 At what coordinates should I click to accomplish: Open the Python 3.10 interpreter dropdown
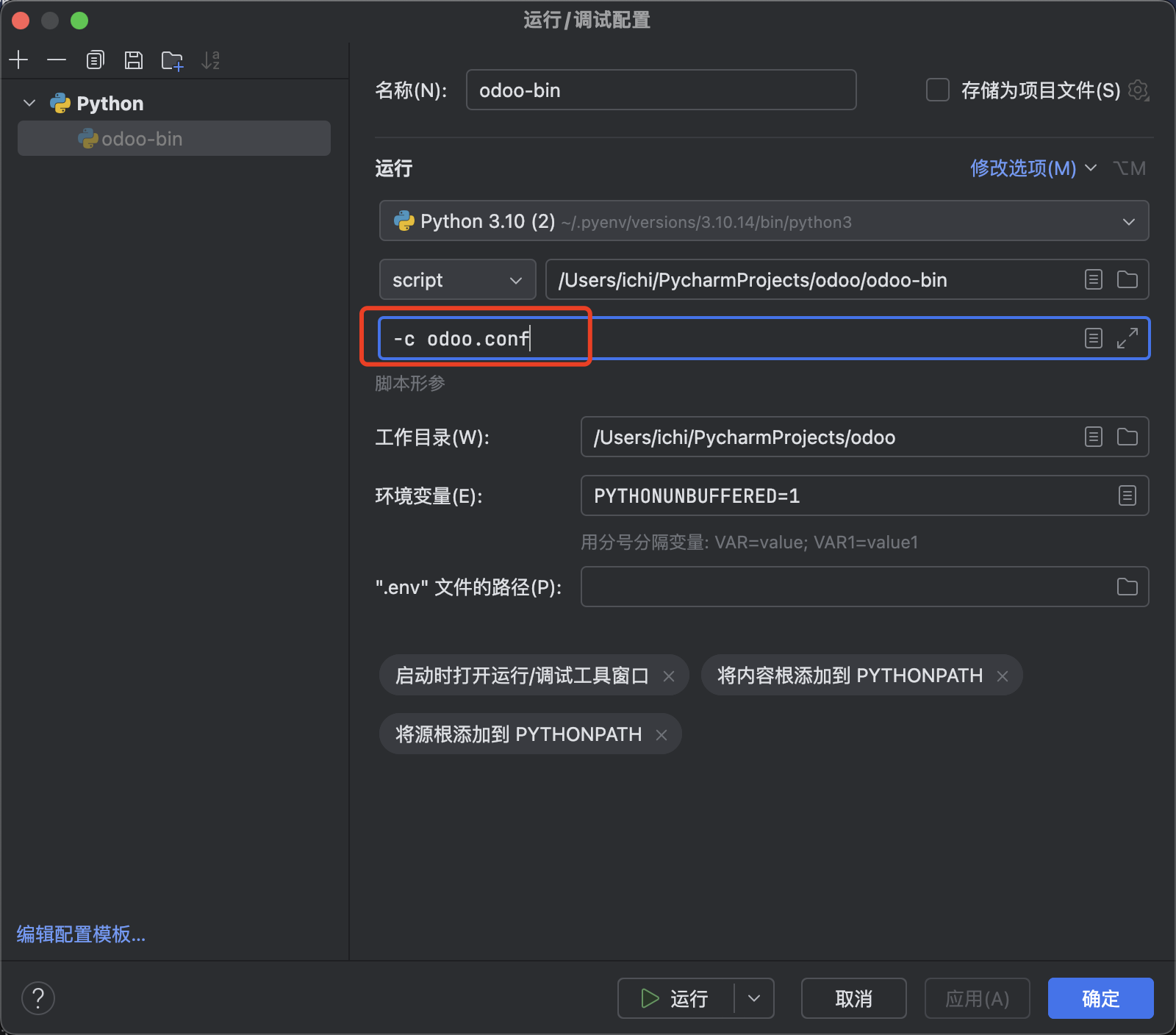click(x=764, y=221)
